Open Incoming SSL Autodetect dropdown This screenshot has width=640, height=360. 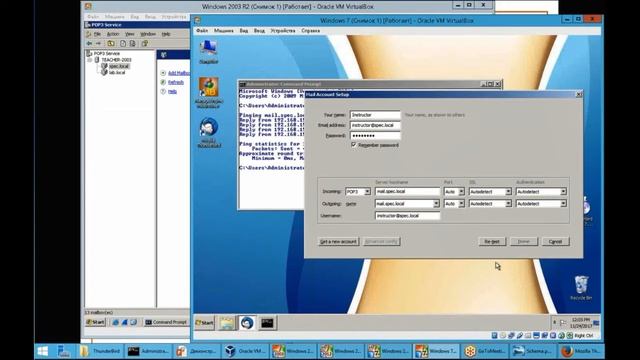pos(490,191)
